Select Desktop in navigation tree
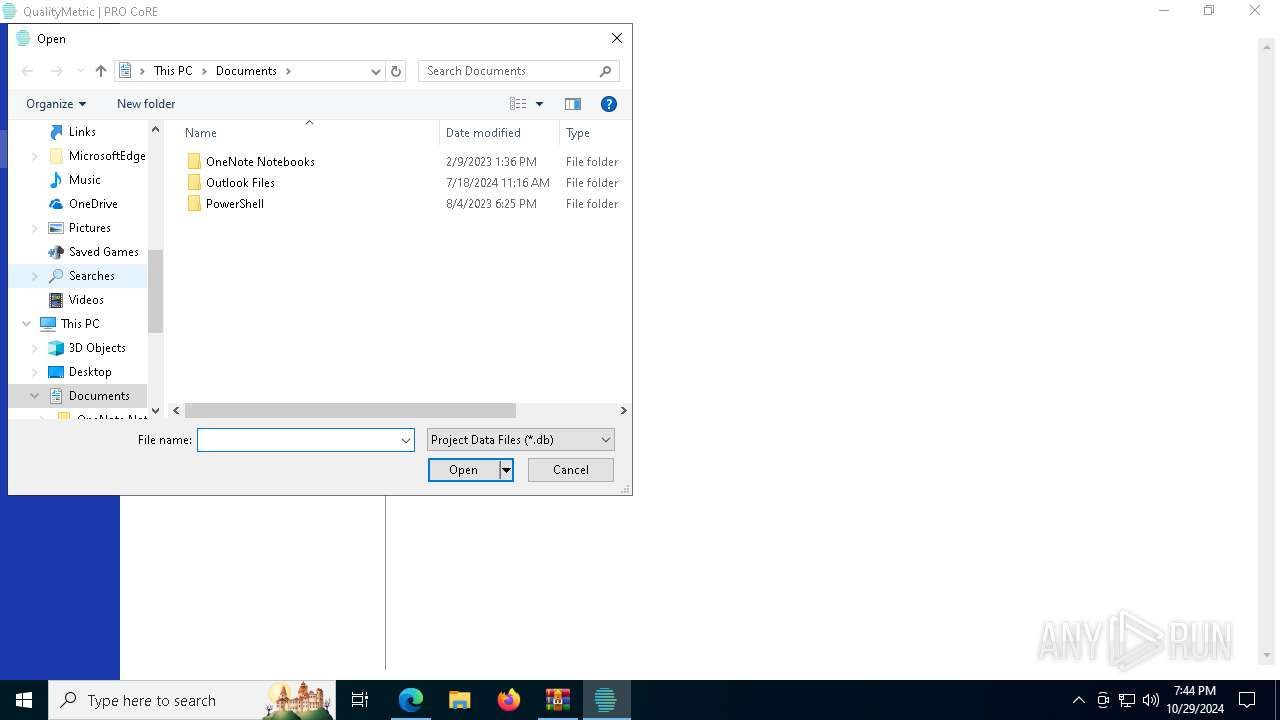 [x=90, y=372]
